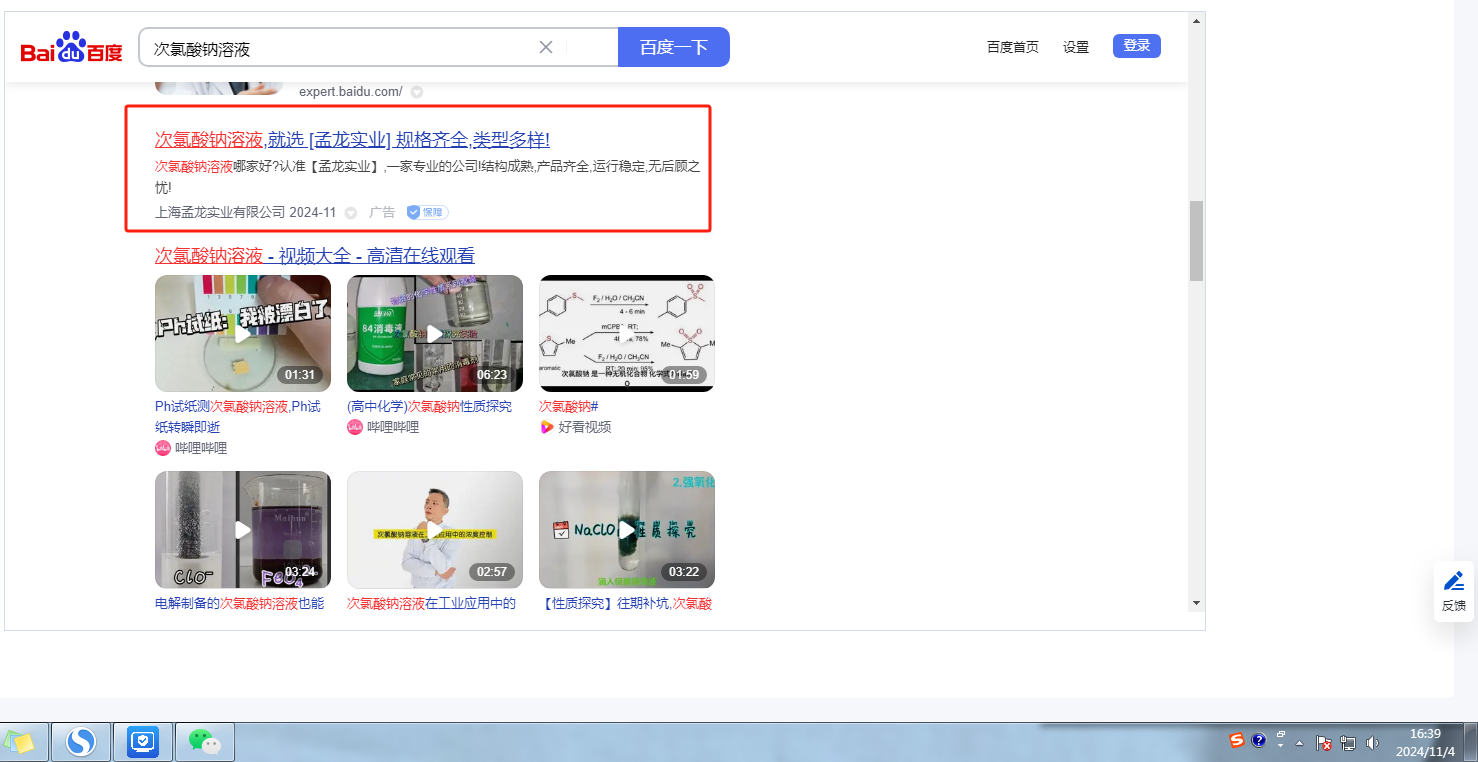The image size is (1478, 762).
Task: Open the expert.baidu.com/ link
Action: click(x=351, y=92)
